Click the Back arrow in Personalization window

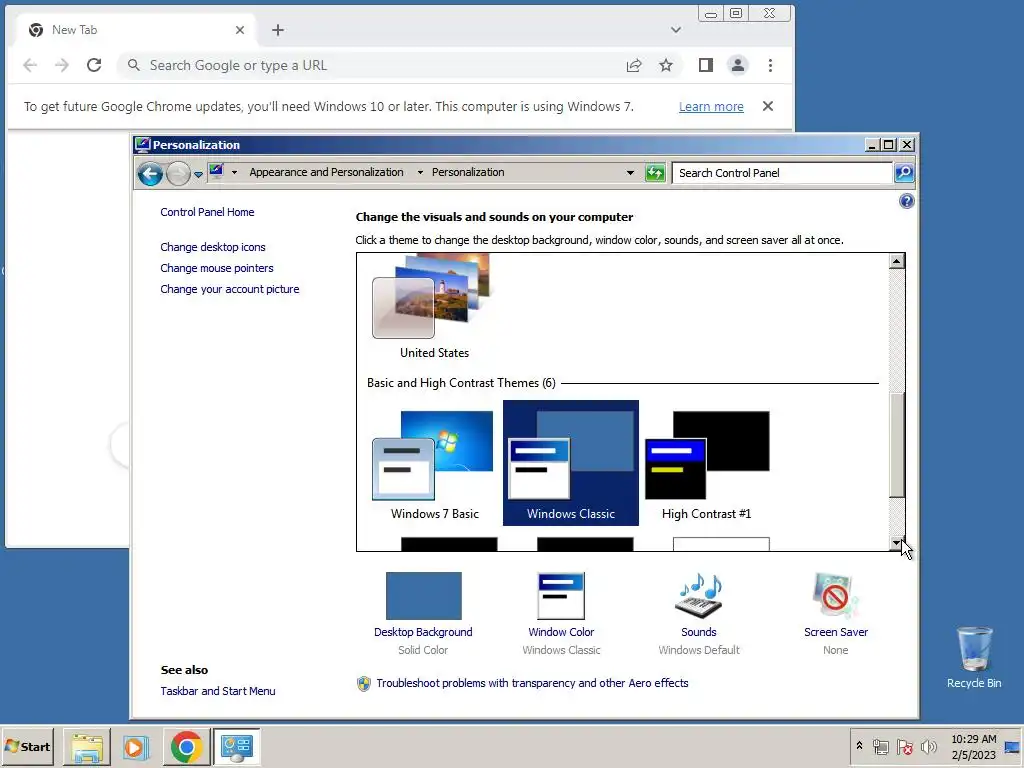(x=150, y=174)
